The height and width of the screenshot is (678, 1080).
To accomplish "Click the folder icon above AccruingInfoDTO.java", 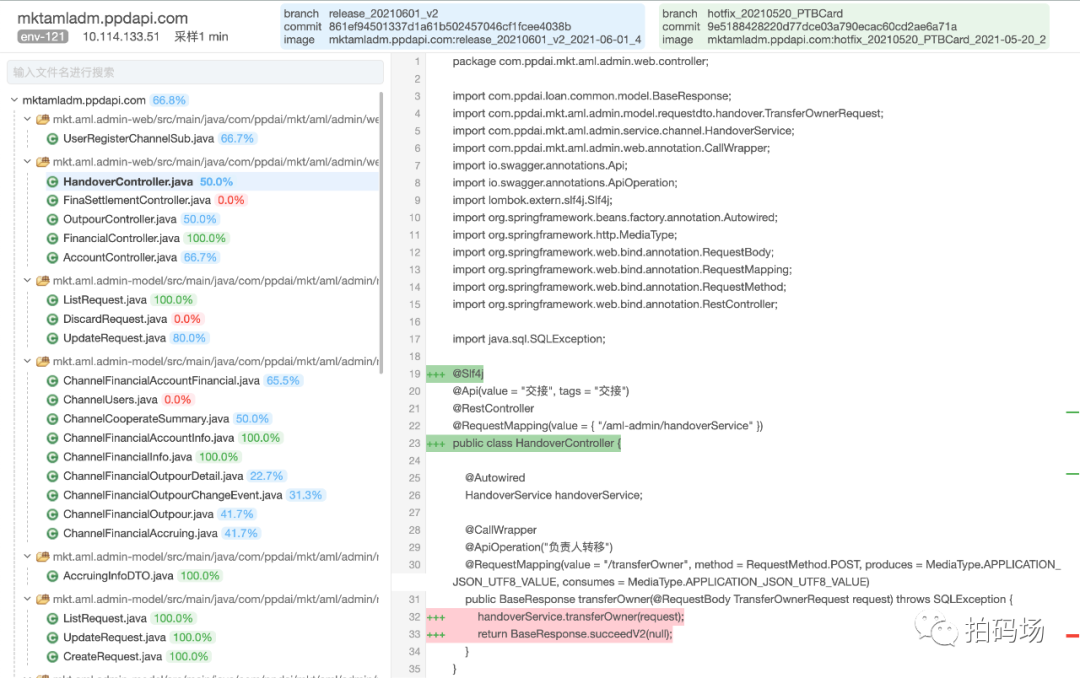I will coord(42,556).
